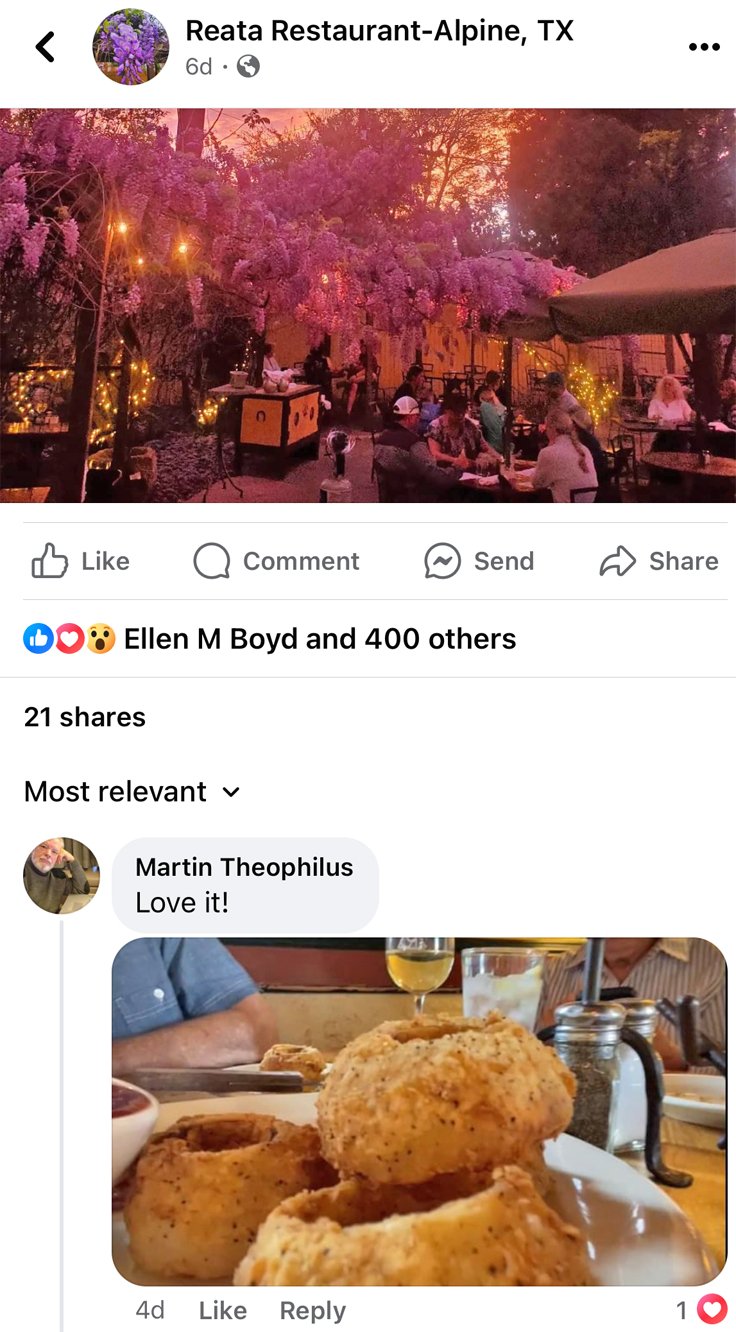Open Martin Theophilus's profile name
Viewport: 736px width, 1332px height.
tap(244, 867)
